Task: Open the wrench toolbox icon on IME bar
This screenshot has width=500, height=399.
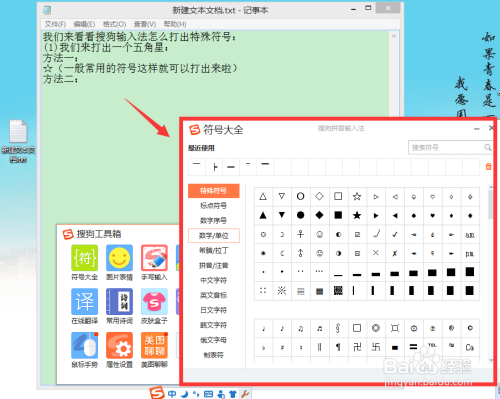Action: 245,394
